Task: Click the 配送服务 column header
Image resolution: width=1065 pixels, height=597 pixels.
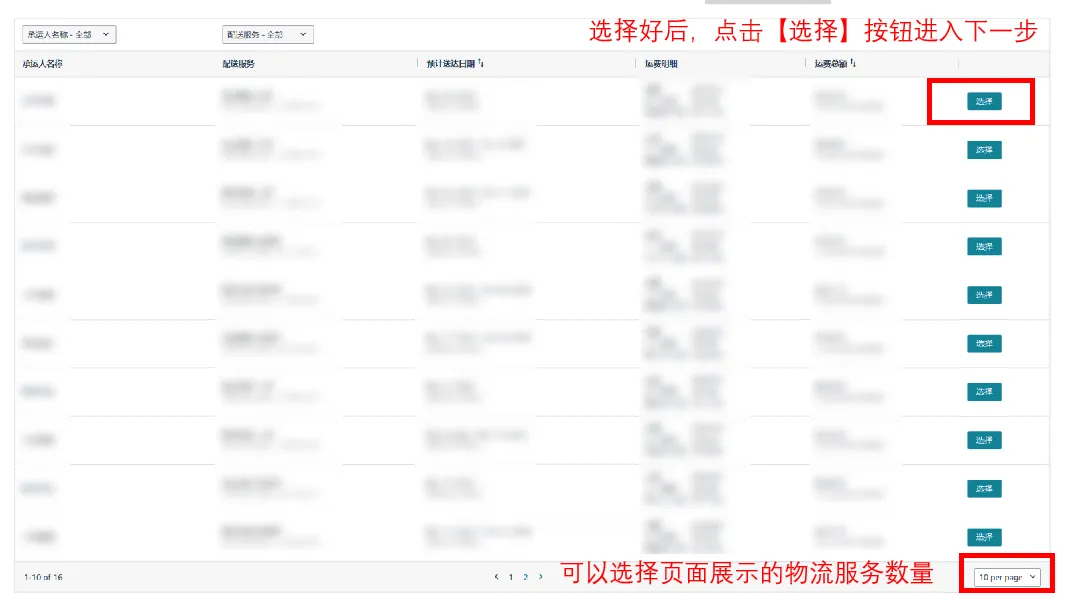Action: [x=238, y=64]
